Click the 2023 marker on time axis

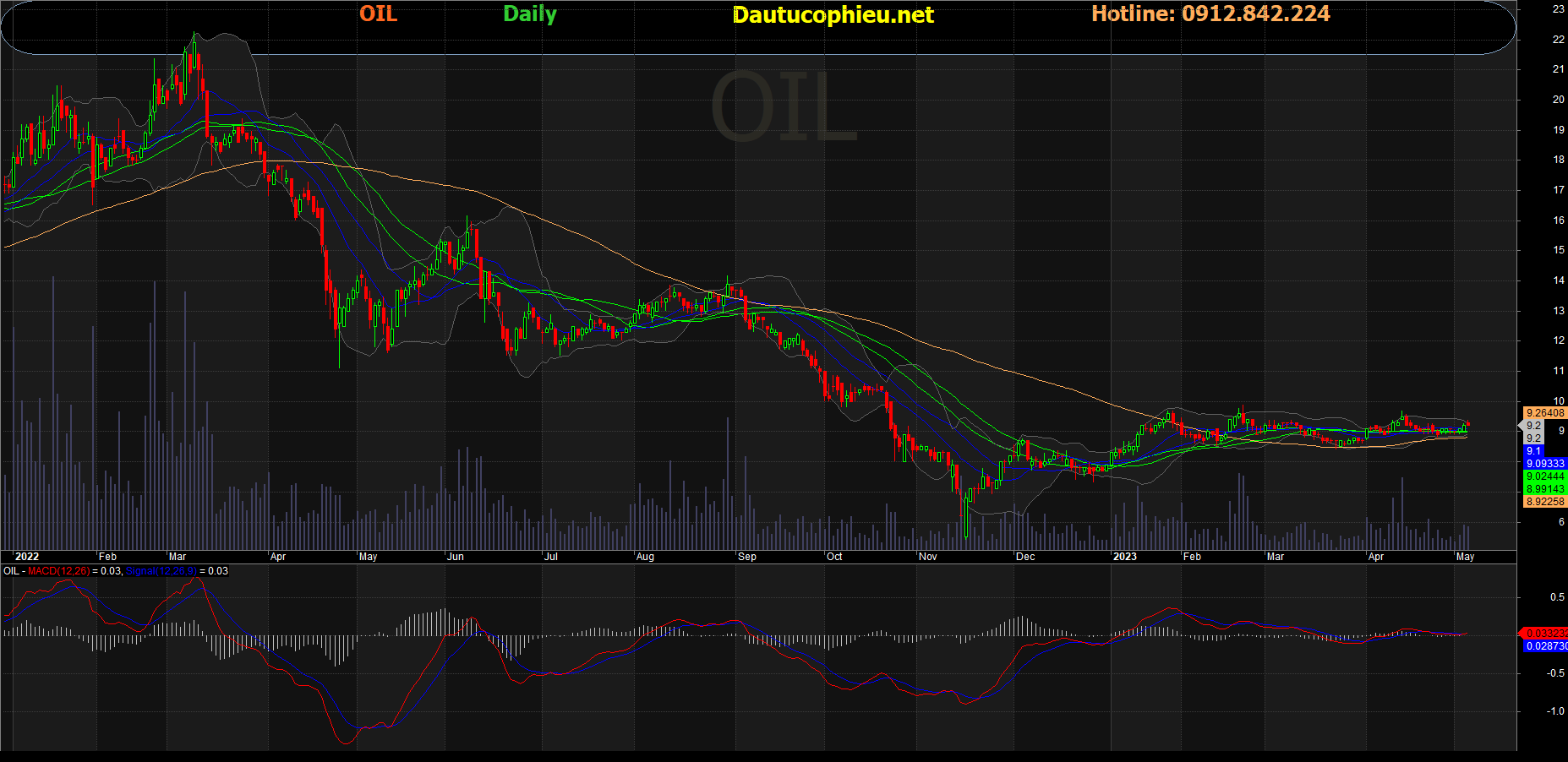point(1124,557)
